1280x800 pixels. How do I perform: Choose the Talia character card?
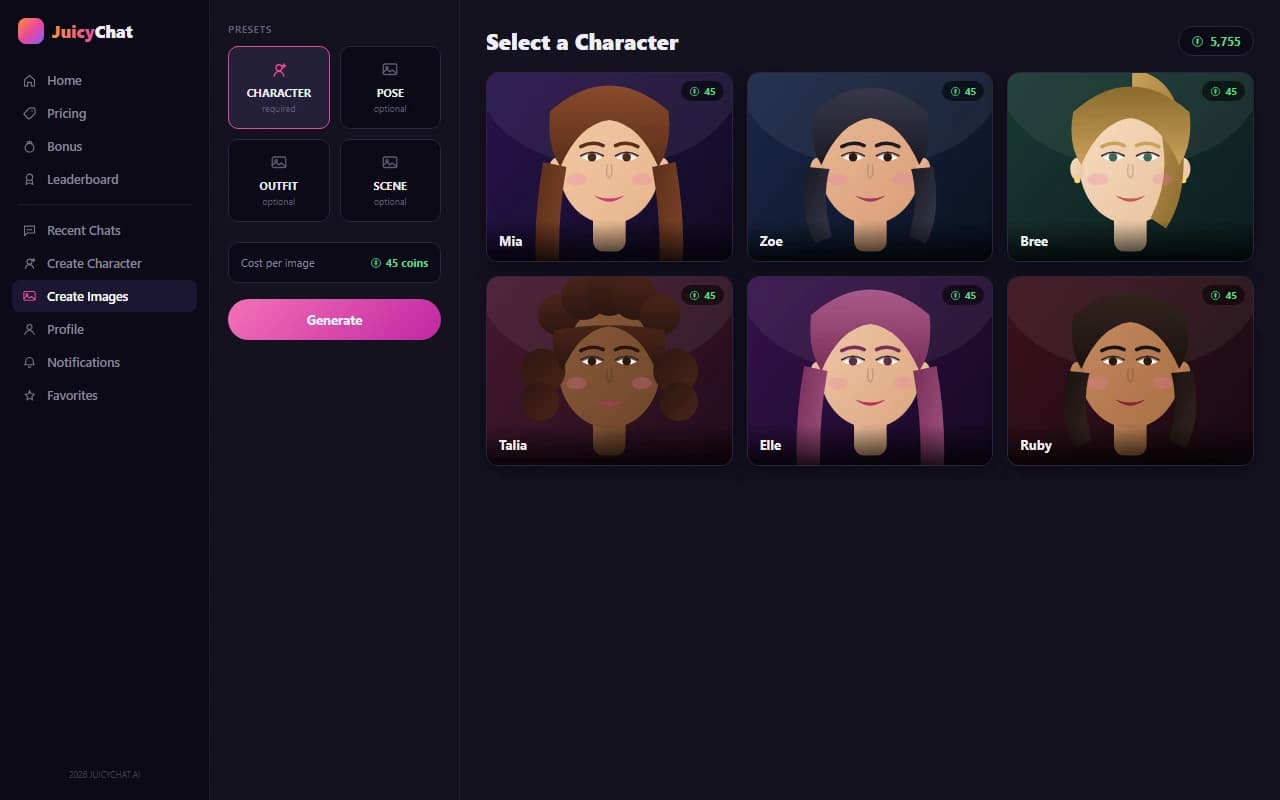coord(609,371)
